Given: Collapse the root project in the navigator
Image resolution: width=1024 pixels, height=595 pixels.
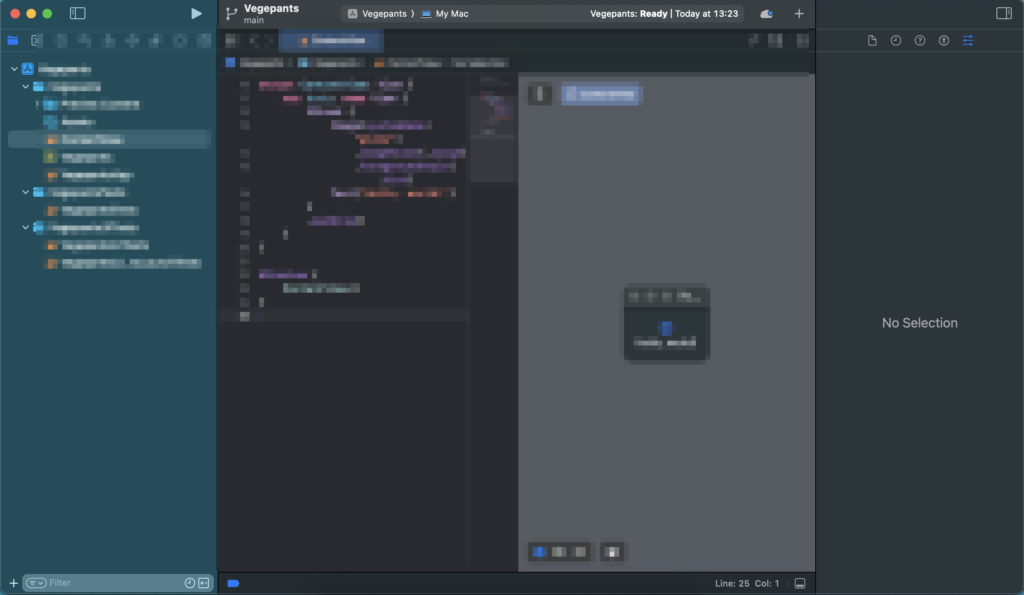Looking at the screenshot, I should click(14, 69).
